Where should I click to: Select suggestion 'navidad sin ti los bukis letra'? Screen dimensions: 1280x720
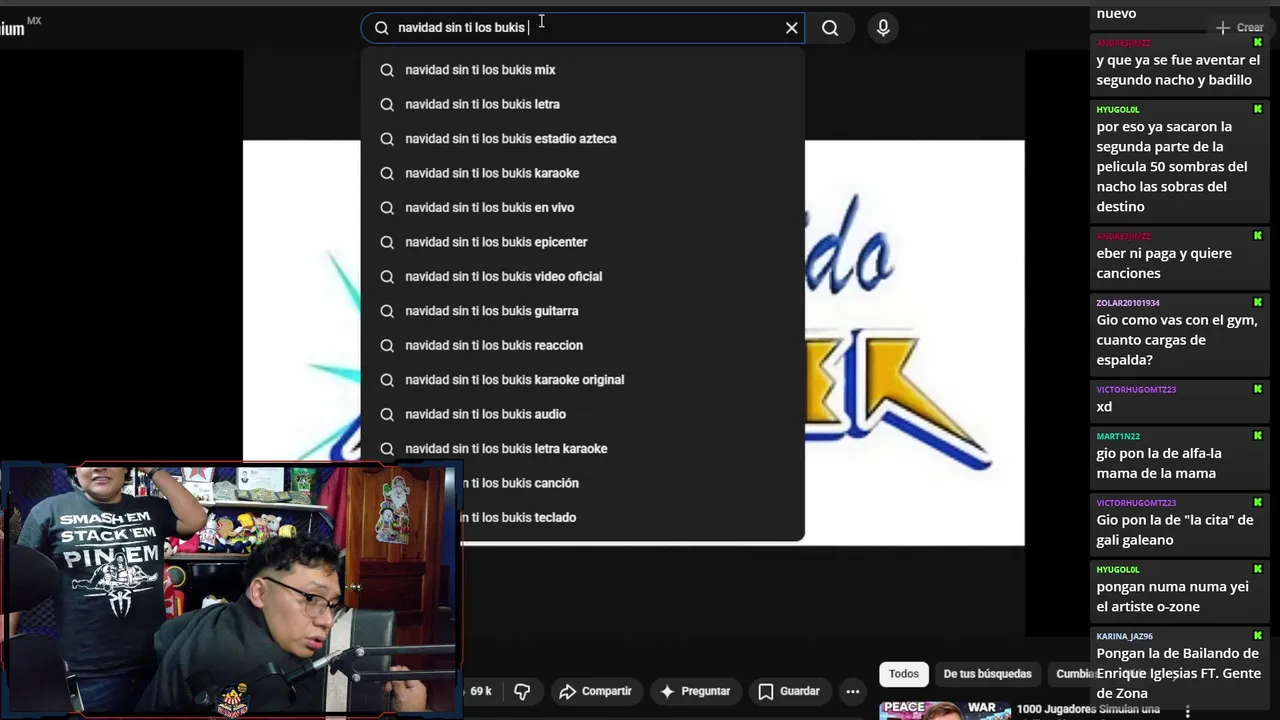pyautogui.click(x=583, y=104)
